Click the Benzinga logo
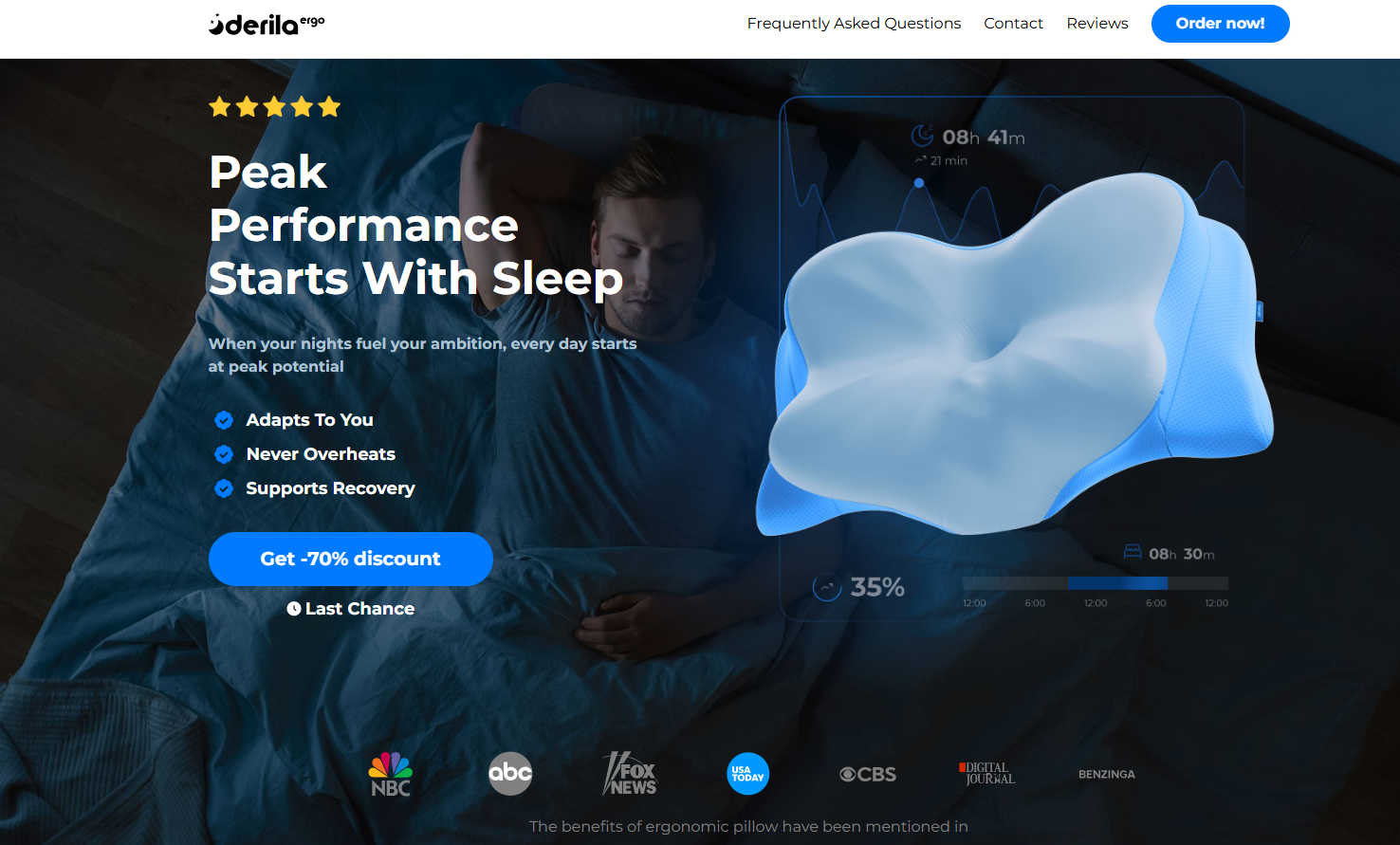 pos(1107,774)
